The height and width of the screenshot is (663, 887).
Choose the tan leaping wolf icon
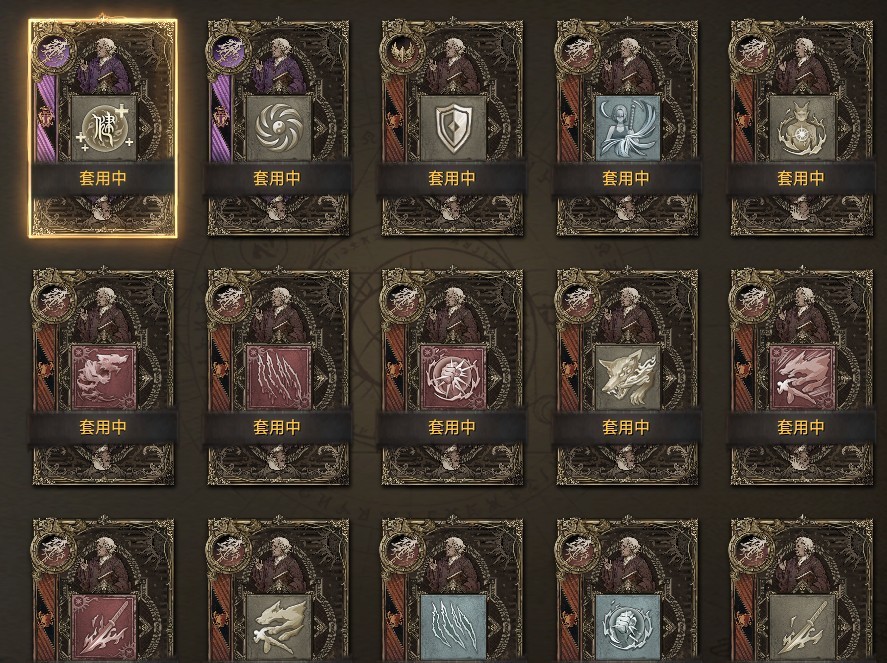(x=279, y=627)
